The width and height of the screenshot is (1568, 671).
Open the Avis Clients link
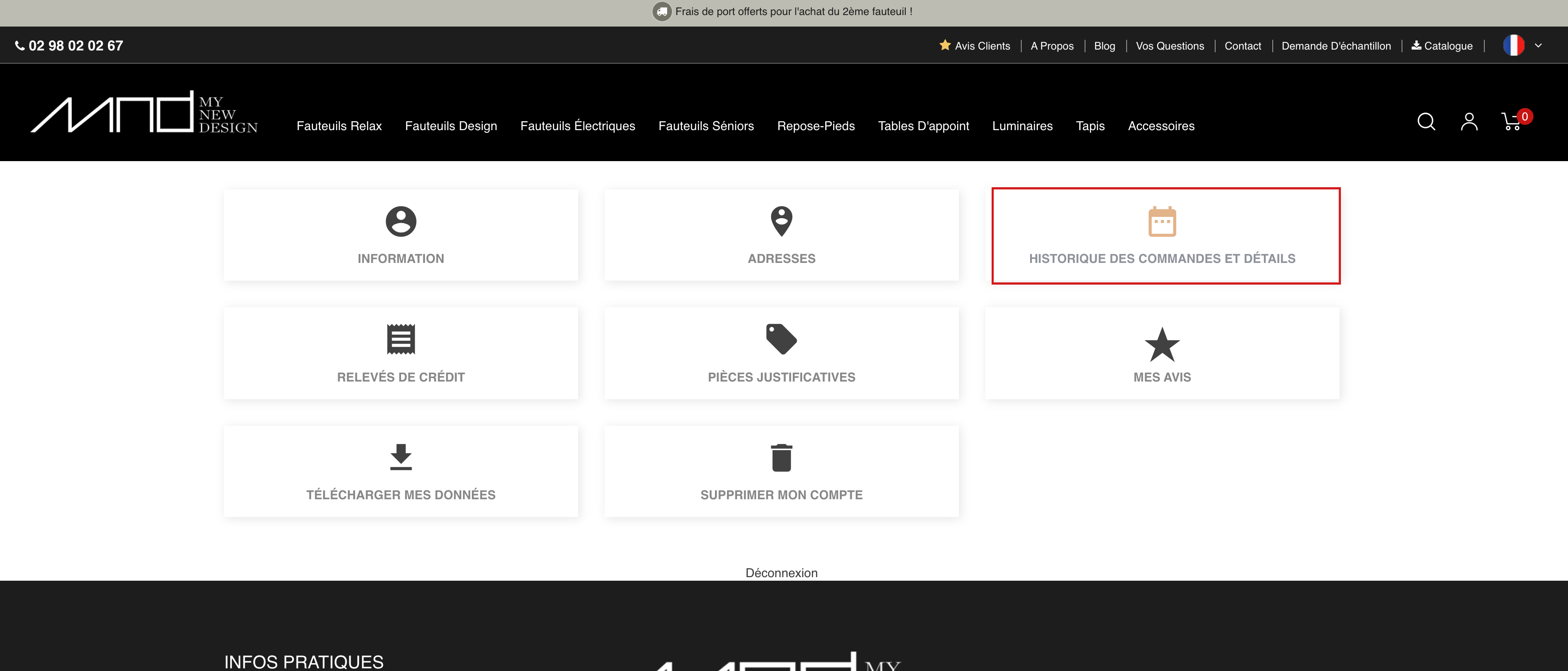point(975,46)
